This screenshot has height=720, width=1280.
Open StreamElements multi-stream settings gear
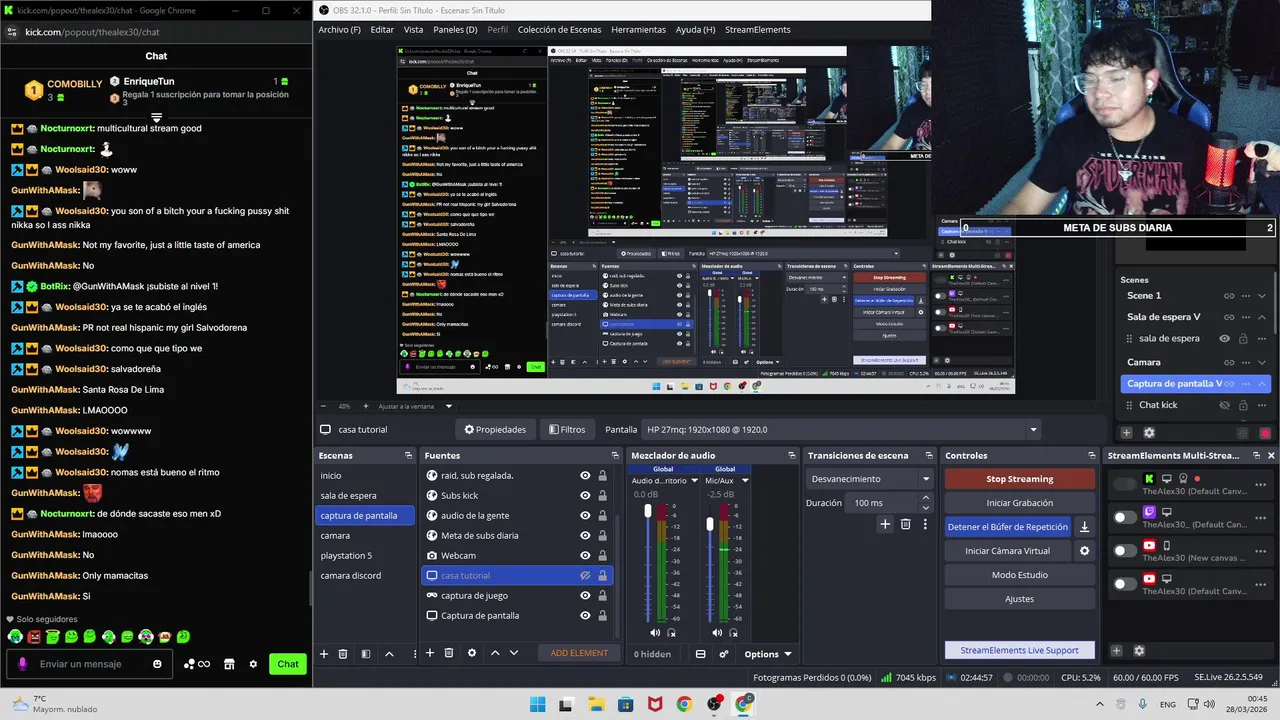point(1139,651)
